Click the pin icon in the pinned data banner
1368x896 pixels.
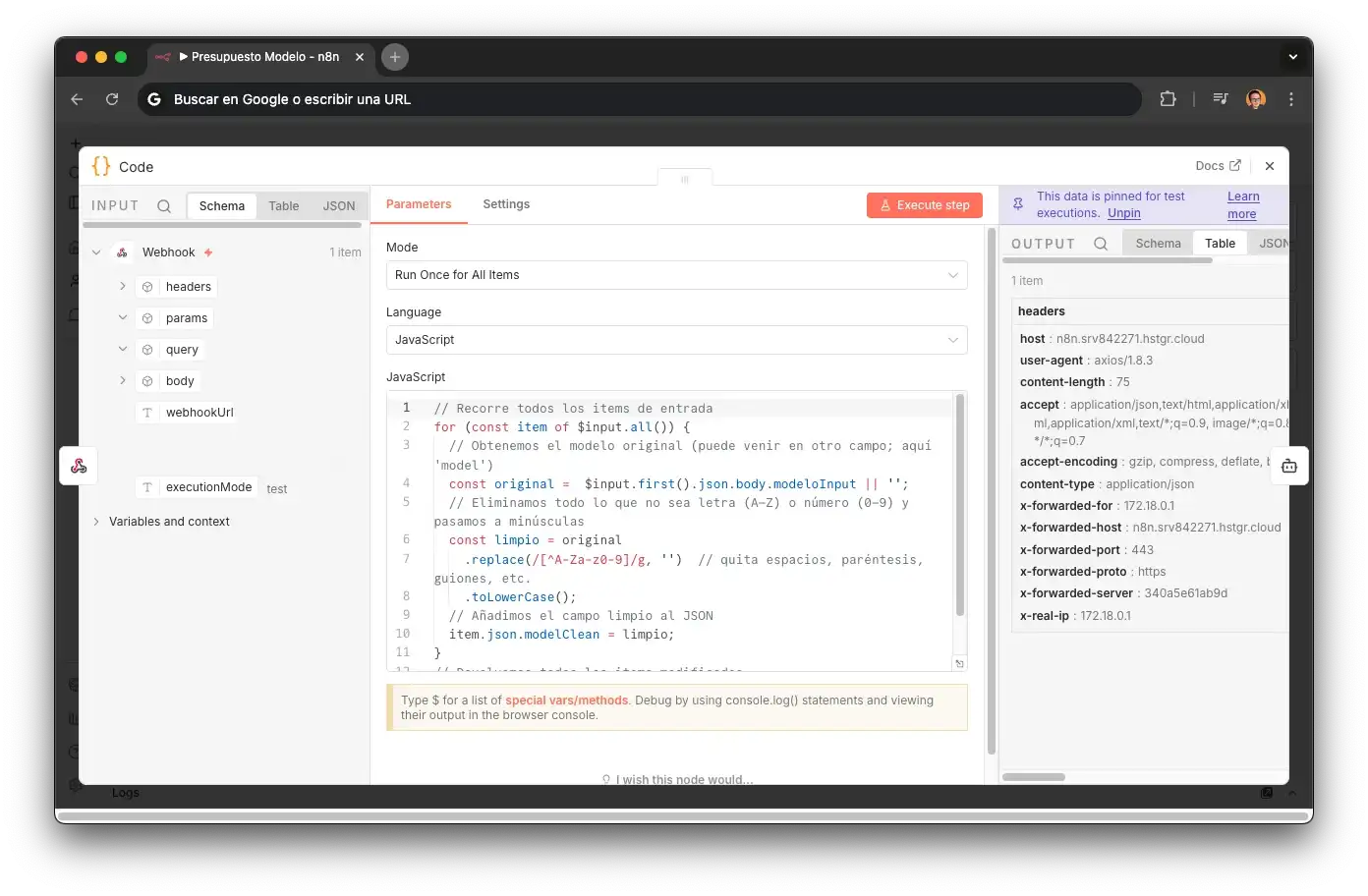[x=1016, y=203]
